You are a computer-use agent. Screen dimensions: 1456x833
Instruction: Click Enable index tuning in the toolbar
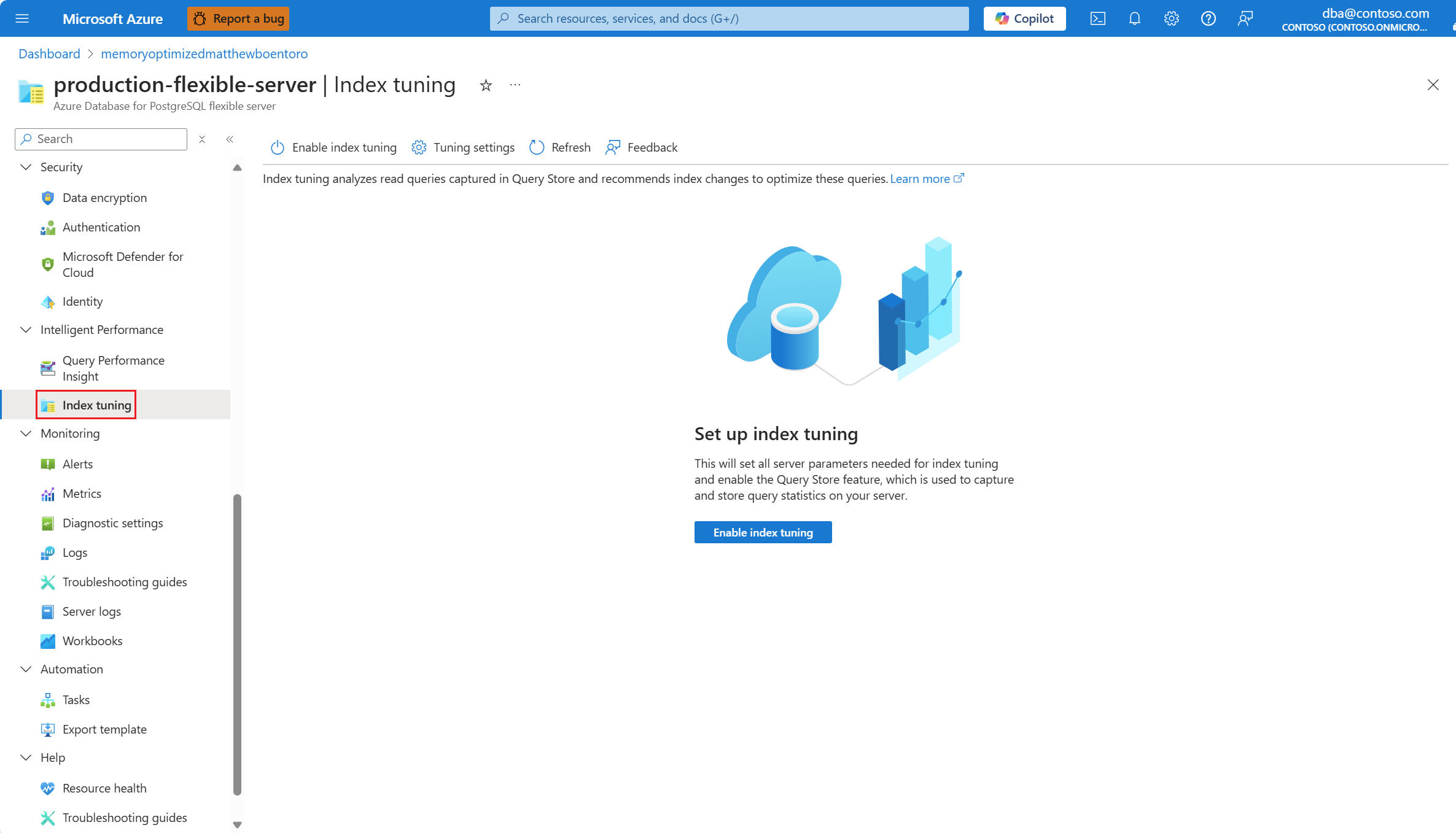(333, 147)
